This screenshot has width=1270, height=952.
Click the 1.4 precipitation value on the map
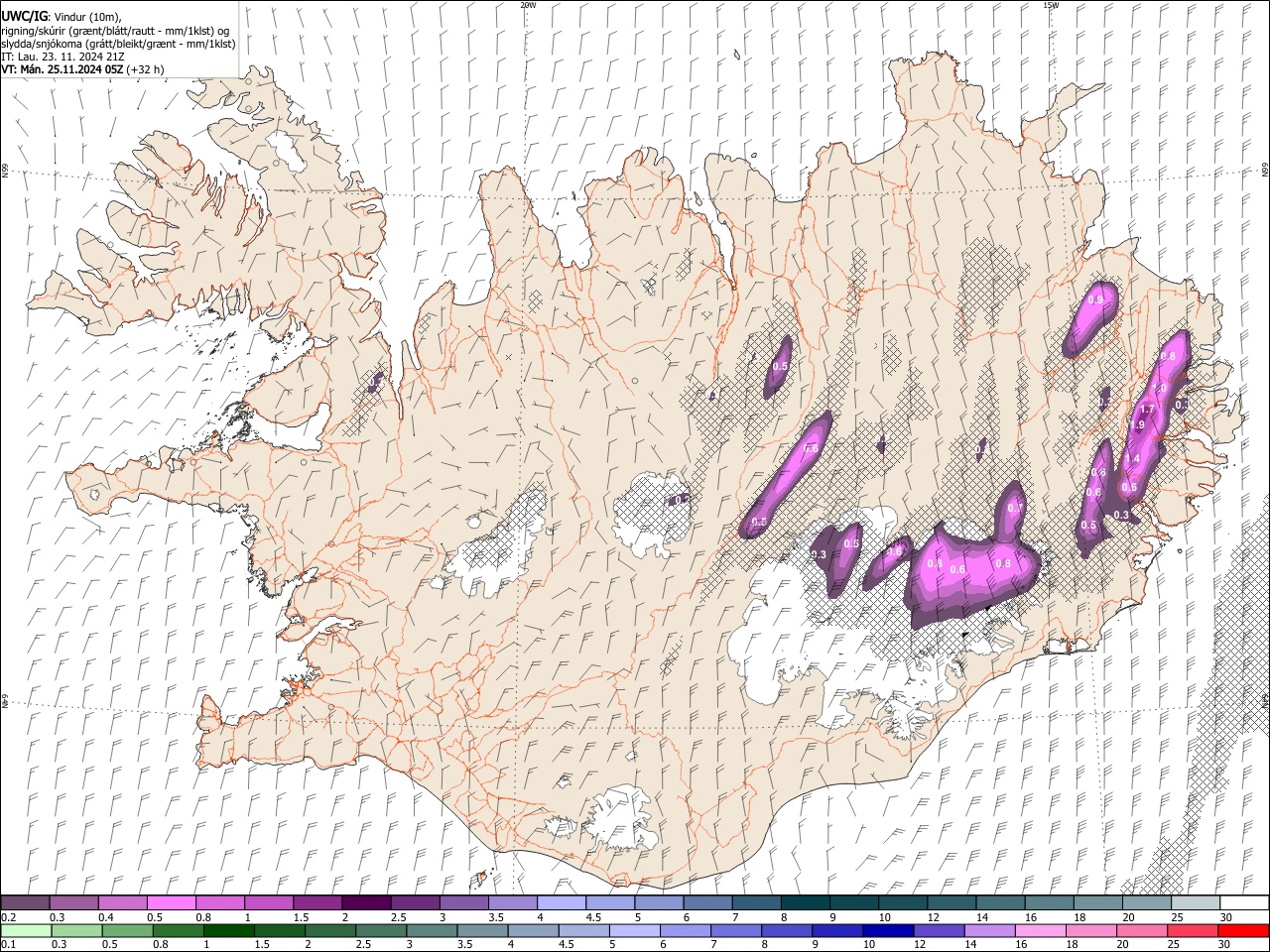coord(1133,458)
